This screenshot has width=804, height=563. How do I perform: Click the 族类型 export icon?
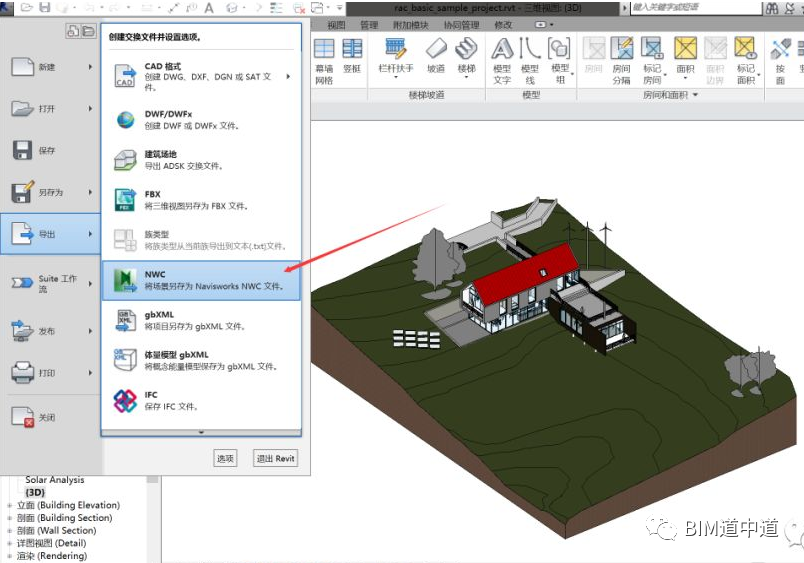125,240
